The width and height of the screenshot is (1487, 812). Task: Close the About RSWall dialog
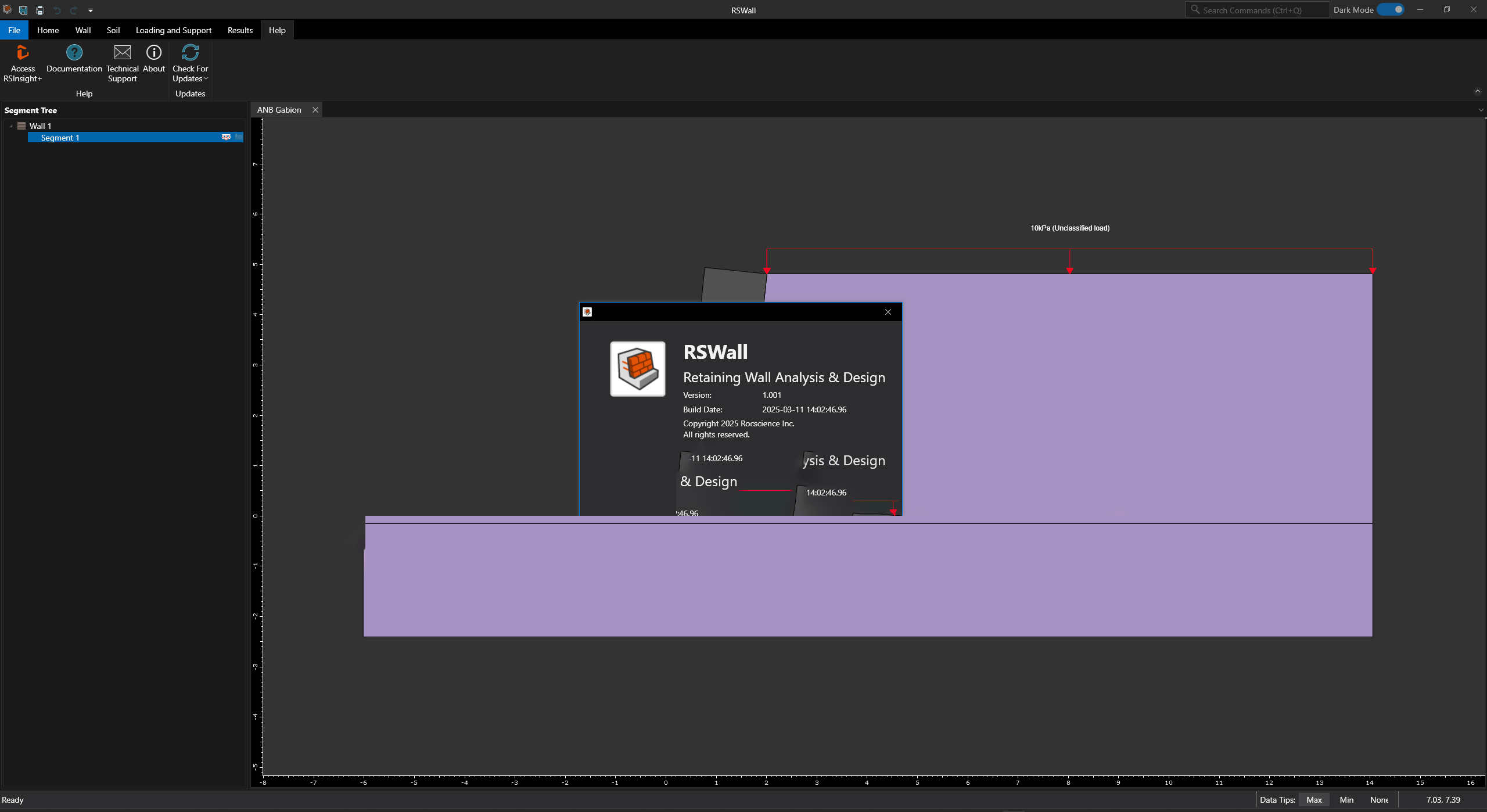(x=888, y=312)
